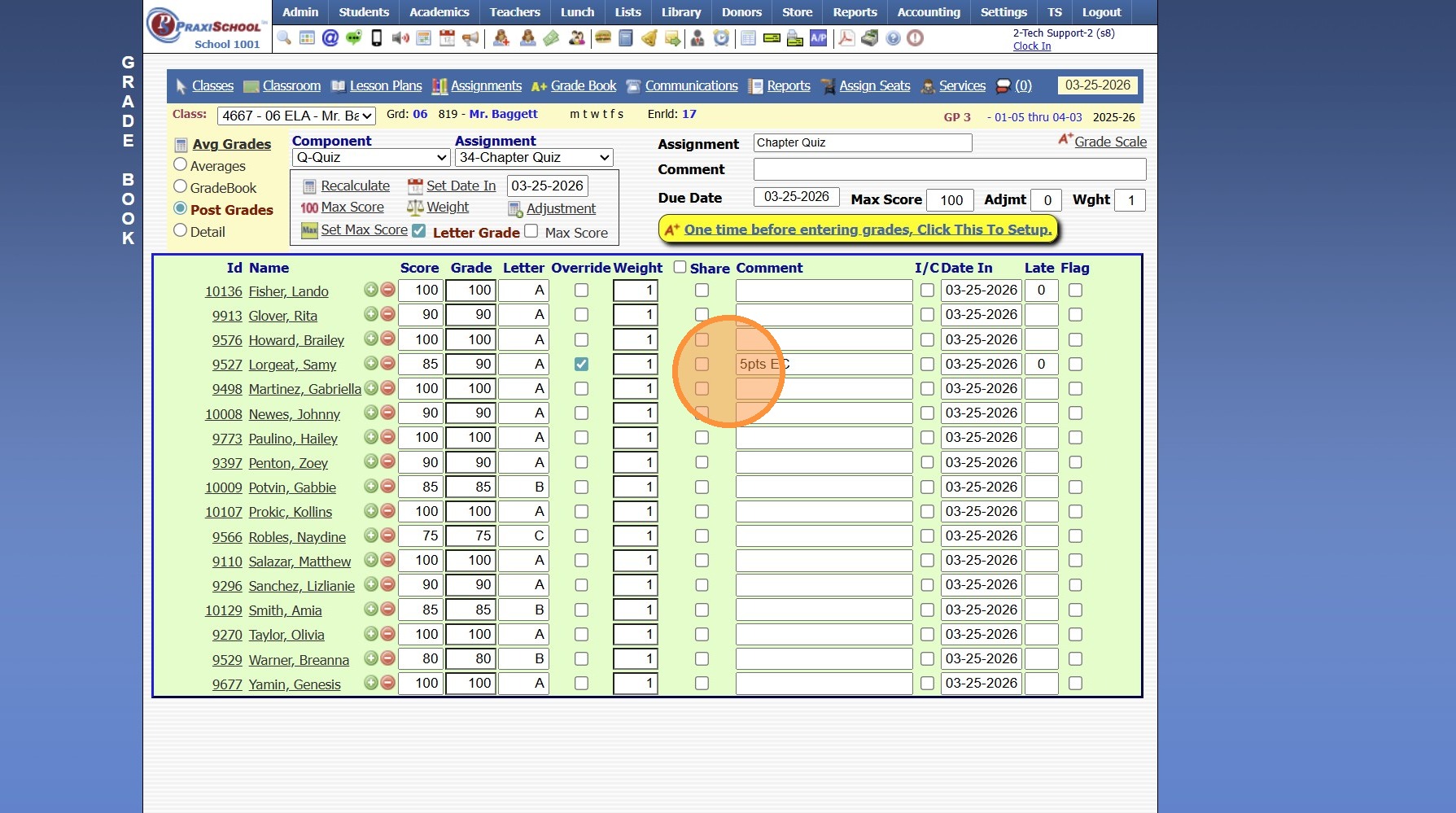This screenshot has width=1456, height=813.
Task: Click the megaphone announcement icon
Action: tap(470, 38)
